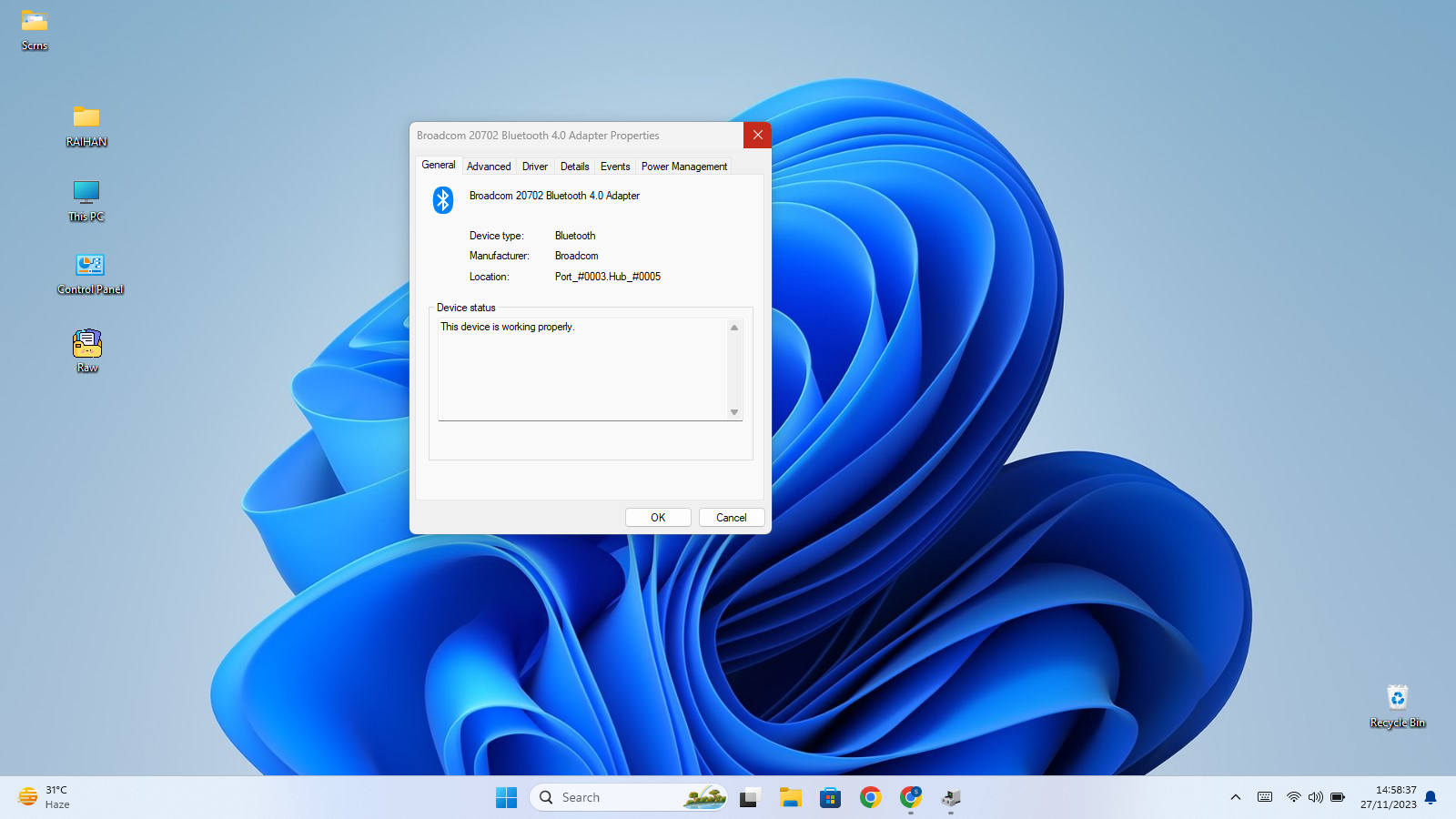Select the Control Panel desktop shortcut

pos(89,266)
